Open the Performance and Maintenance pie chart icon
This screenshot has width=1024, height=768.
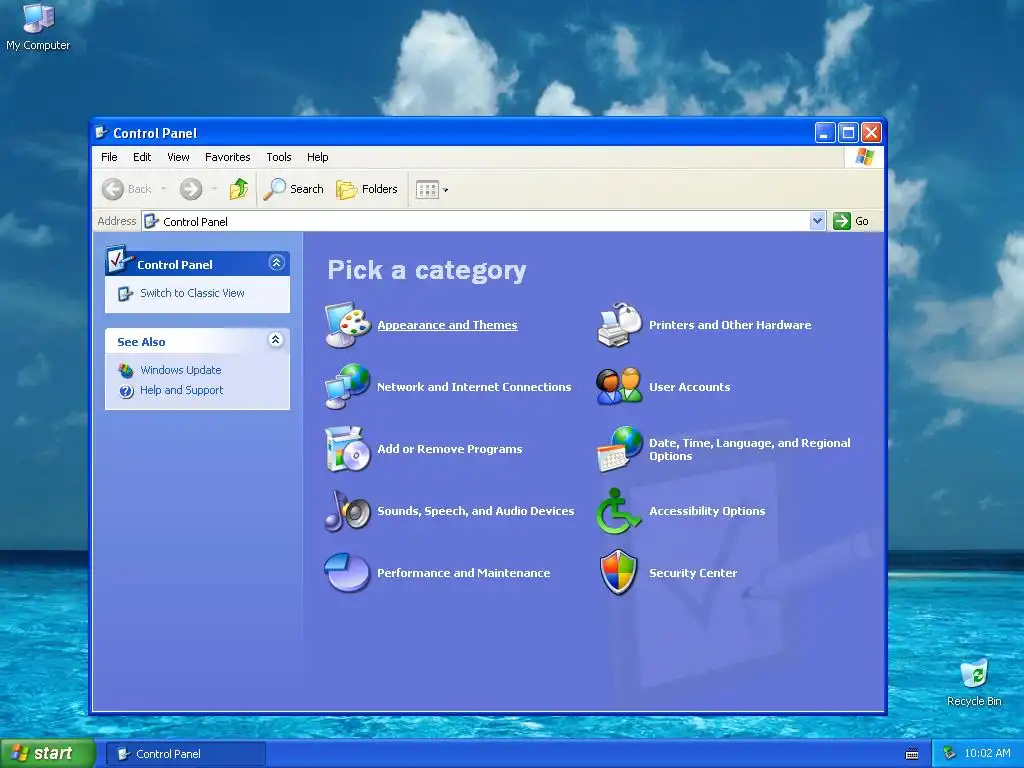(347, 572)
